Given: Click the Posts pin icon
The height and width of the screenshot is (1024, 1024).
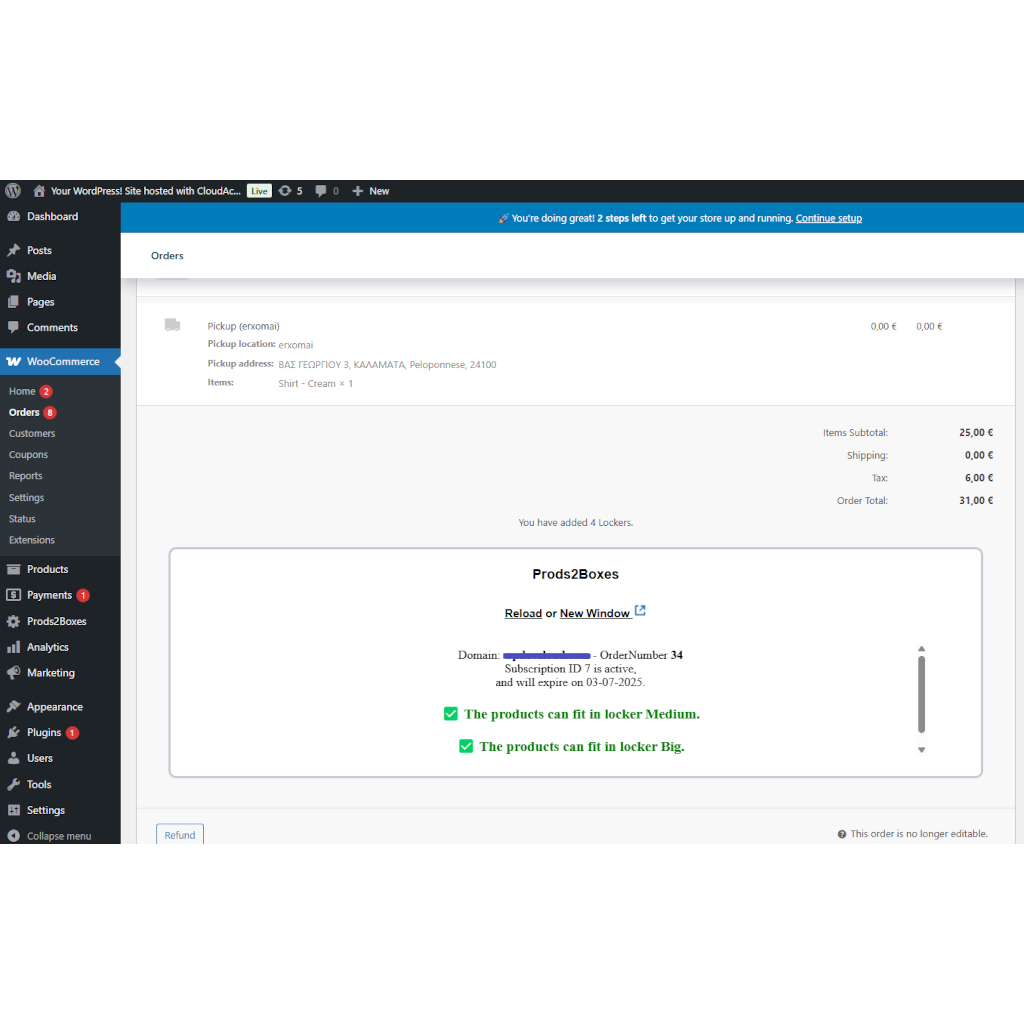Looking at the screenshot, I should tap(13, 250).
